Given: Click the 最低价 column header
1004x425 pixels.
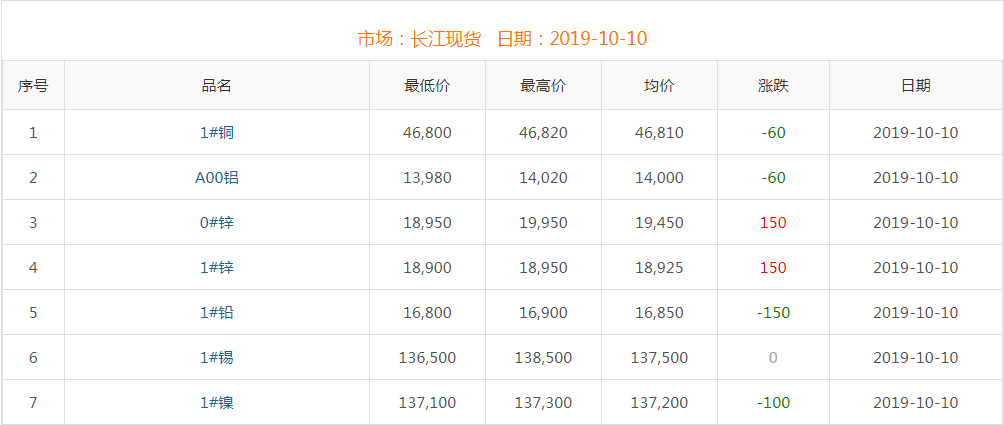Looking at the screenshot, I should click(x=427, y=86).
